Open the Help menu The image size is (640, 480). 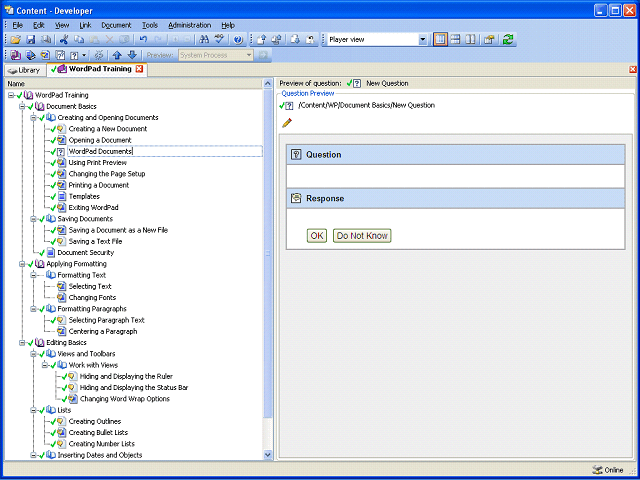(228, 25)
